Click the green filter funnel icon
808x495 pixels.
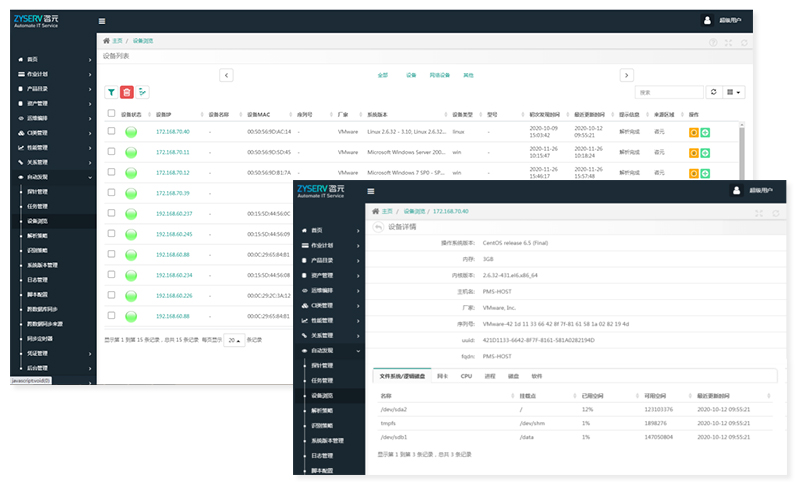tap(111, 92)
